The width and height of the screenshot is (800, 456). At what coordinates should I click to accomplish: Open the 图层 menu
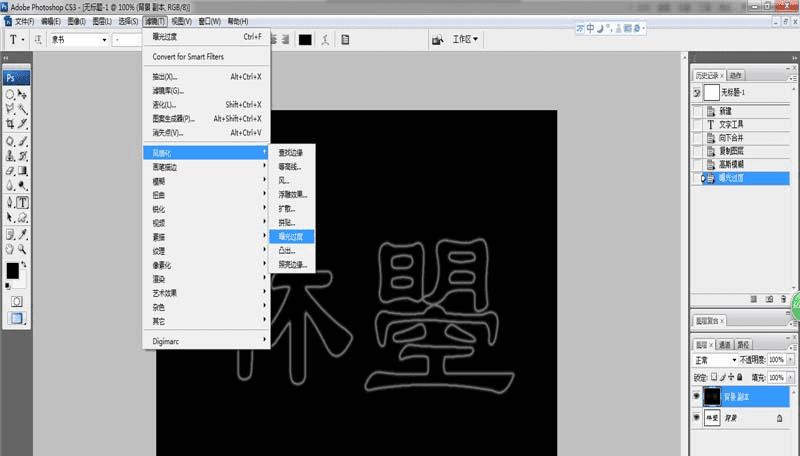(102, 21)
